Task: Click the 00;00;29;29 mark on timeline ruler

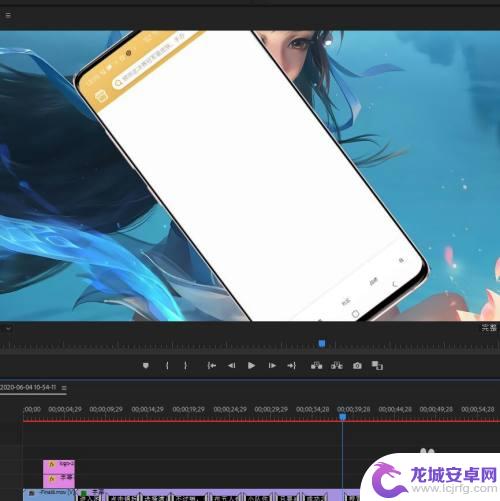Action: pyautogui.click(x=271, y=409)
